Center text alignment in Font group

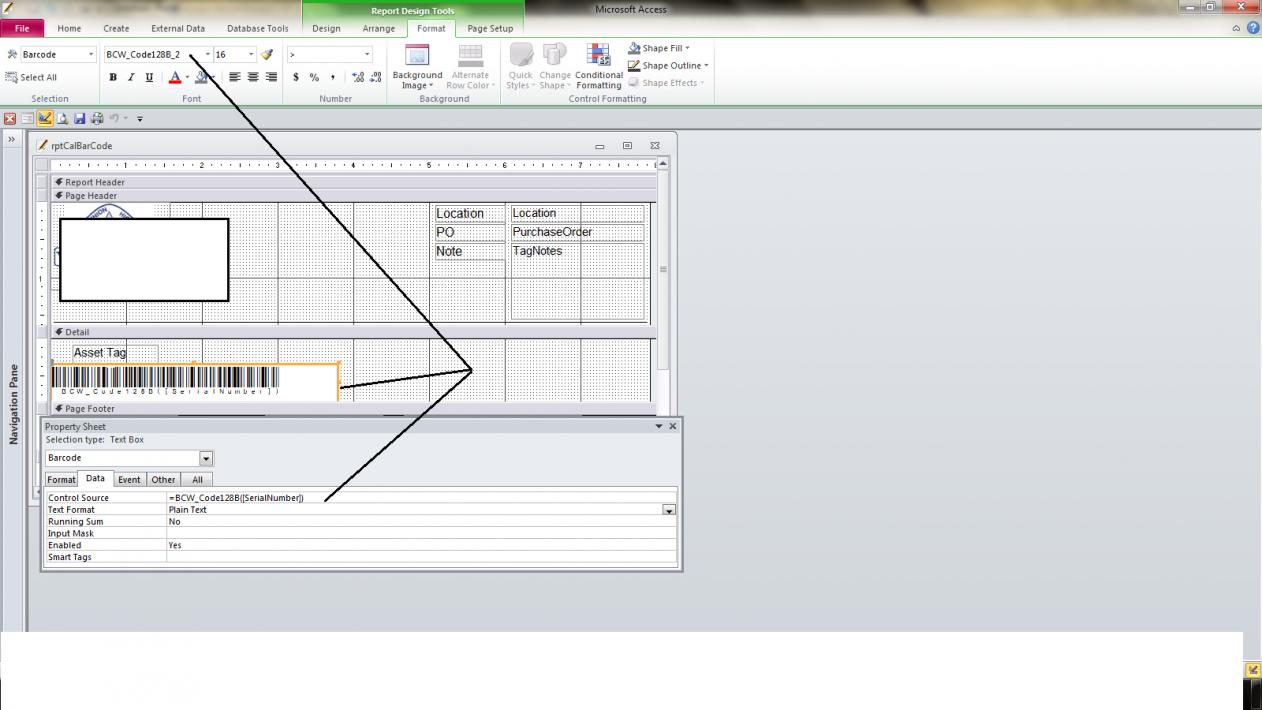253,77
